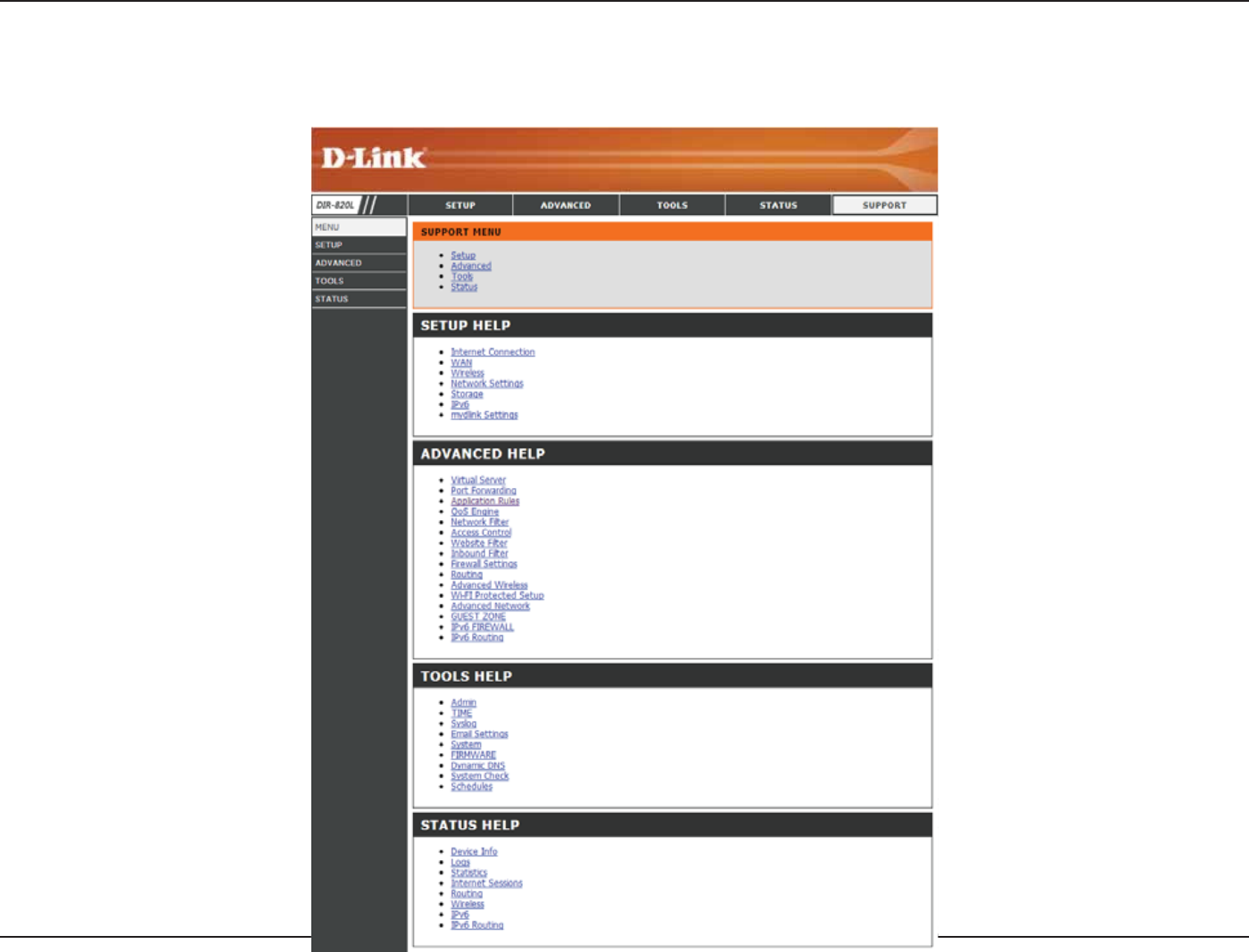Viewport: 1249px width, 952px height.
Task: Open the Firewall Settings help link
Action: point(484,564)
